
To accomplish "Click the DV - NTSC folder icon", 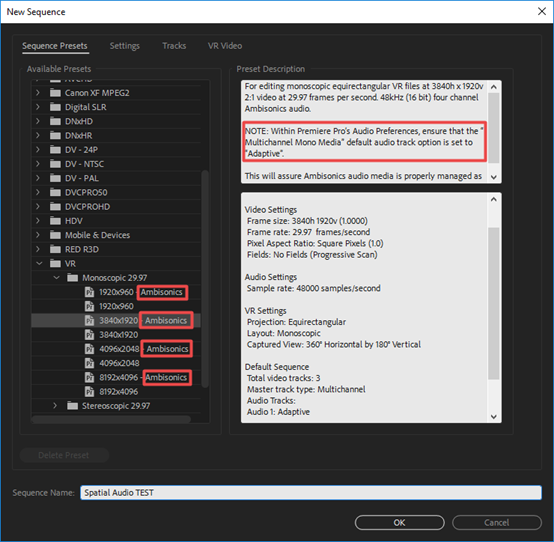I will pos(55,164).
